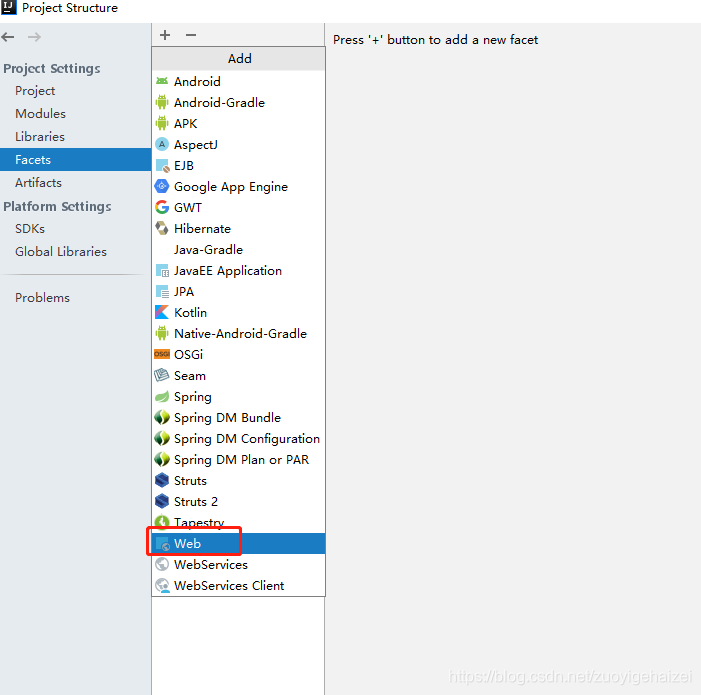The image size is (701, 695).
Task: Choose APK facet type
Action: click(x=239, y=123)
